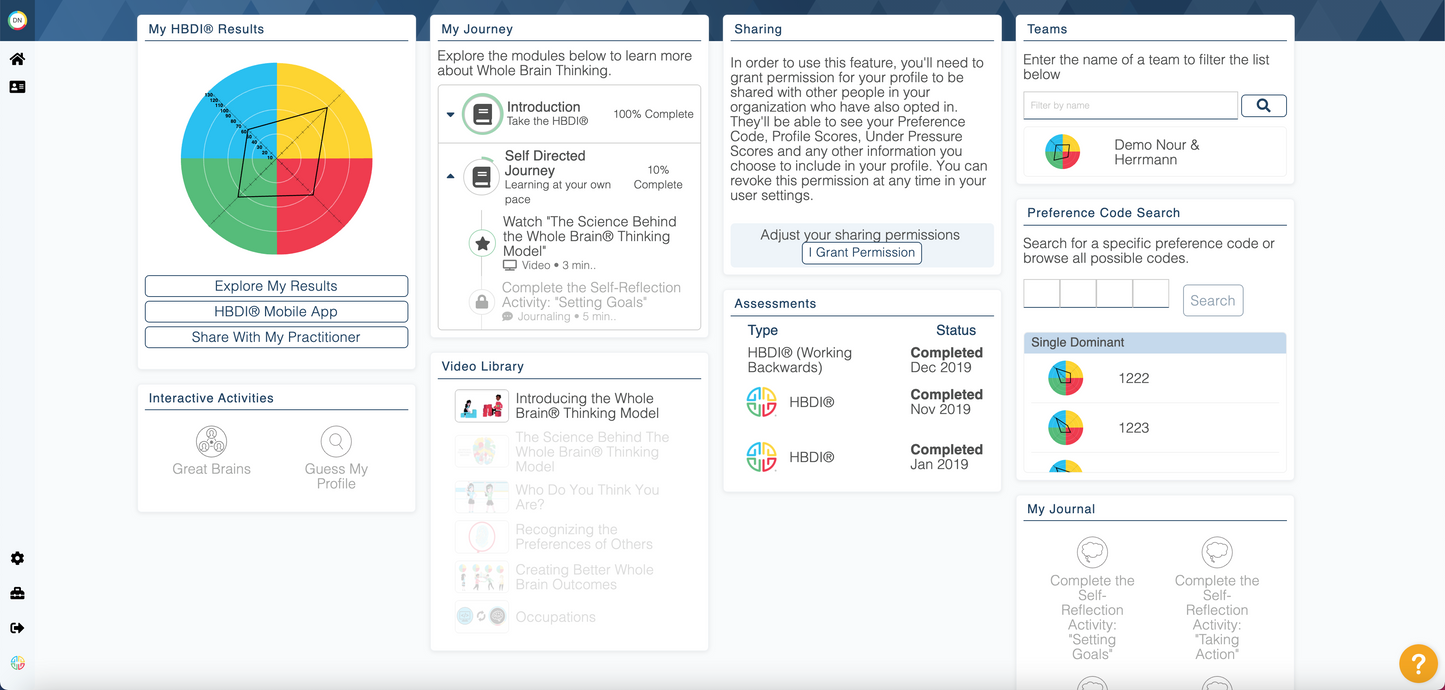
Task: Open the HBDI Mobile App button
Action: pyautogui.click(x=276, y=311)
